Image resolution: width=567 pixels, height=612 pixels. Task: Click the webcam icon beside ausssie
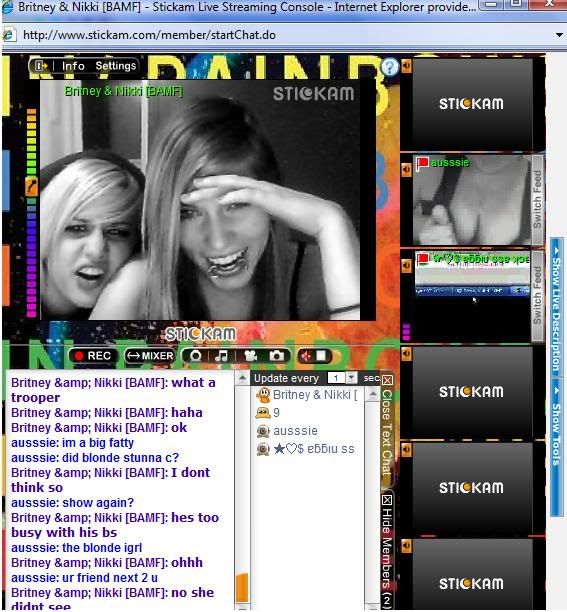263,431
